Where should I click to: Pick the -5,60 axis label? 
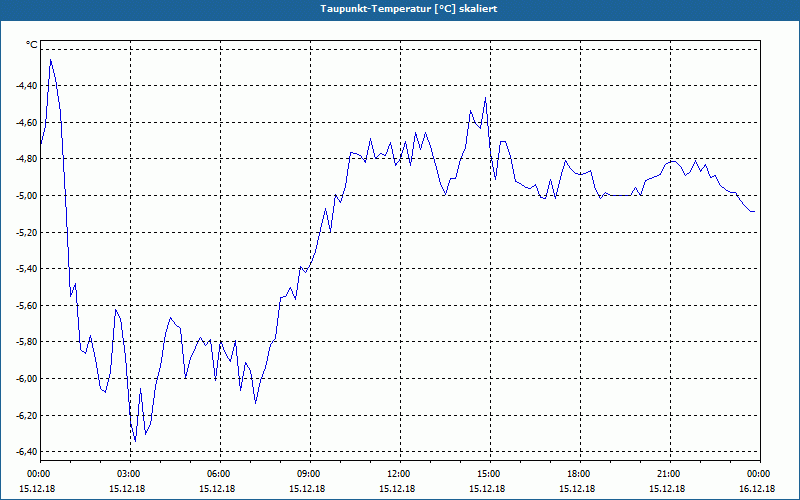(27, 305)
